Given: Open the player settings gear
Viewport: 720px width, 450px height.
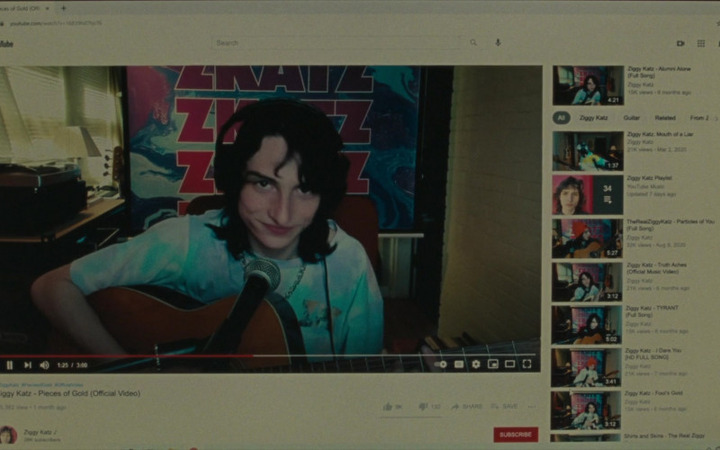Looking at the screenshot, I should 476,364.
